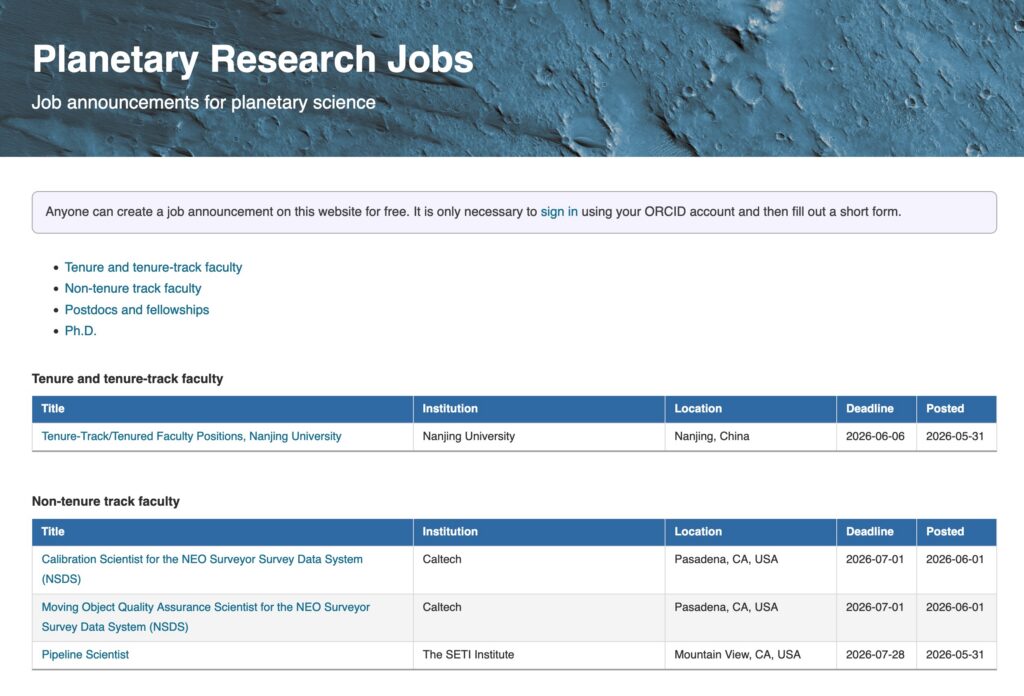Image resolution: width=1024 pixels, height=696 pixels.
Task: Select Caltech cell in Calibration Scientist row
Action: (539, 569)
